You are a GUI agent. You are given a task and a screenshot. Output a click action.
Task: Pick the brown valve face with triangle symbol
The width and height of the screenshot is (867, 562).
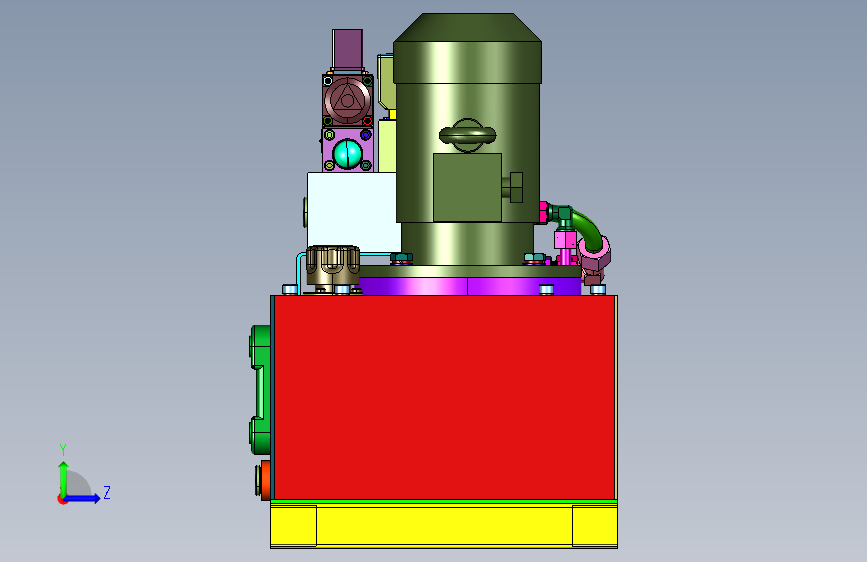(x=347, y=101)
